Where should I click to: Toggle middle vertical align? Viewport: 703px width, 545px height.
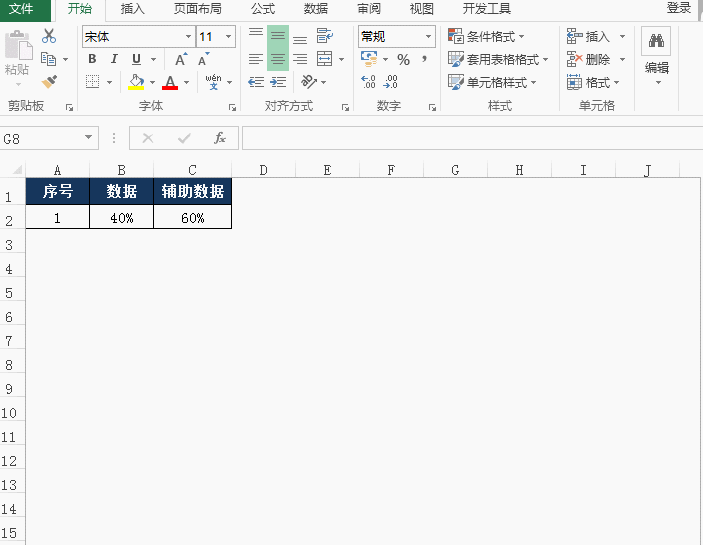[x=278, y=36]
